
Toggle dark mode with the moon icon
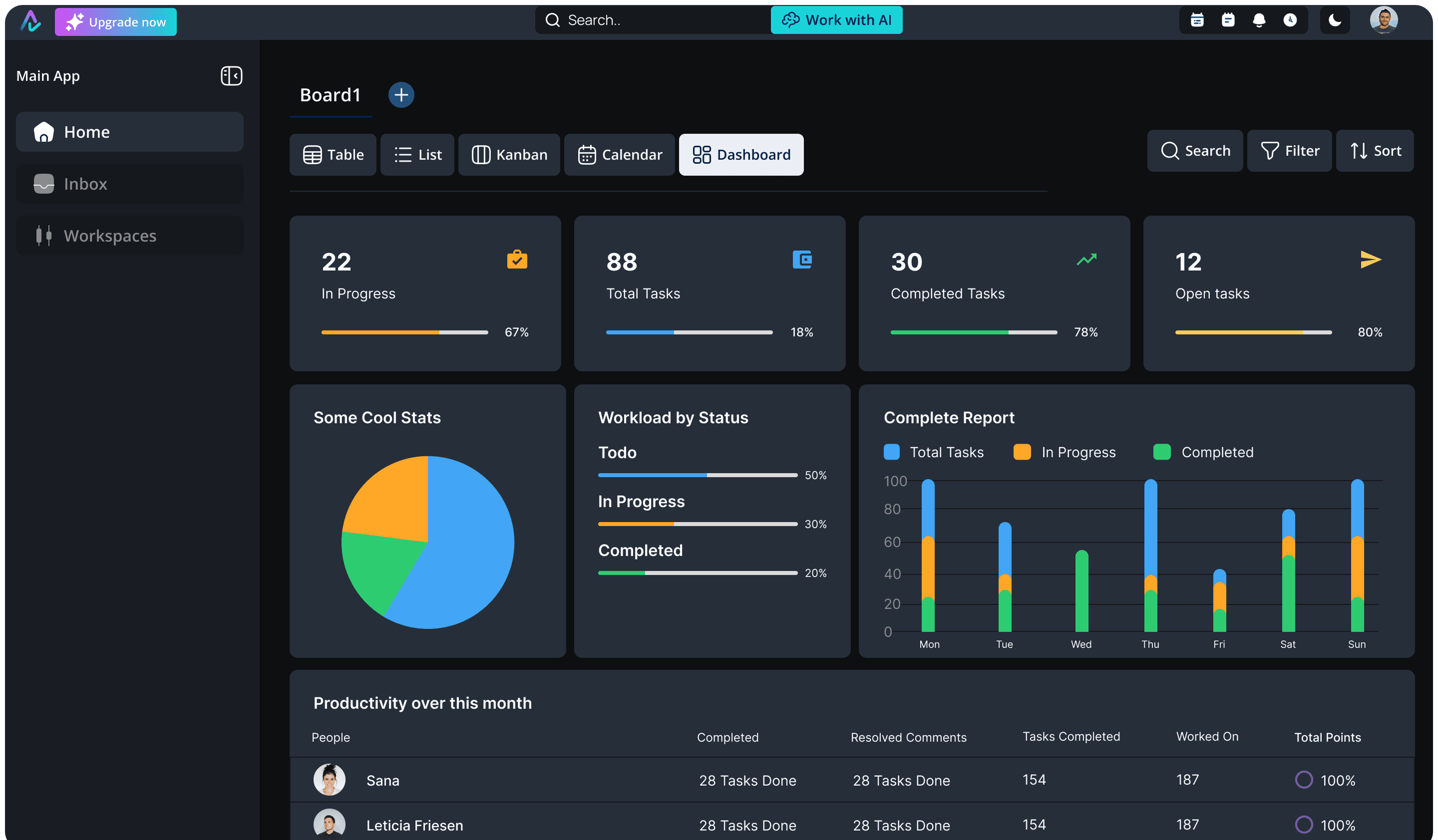[x=1335, y=20]
